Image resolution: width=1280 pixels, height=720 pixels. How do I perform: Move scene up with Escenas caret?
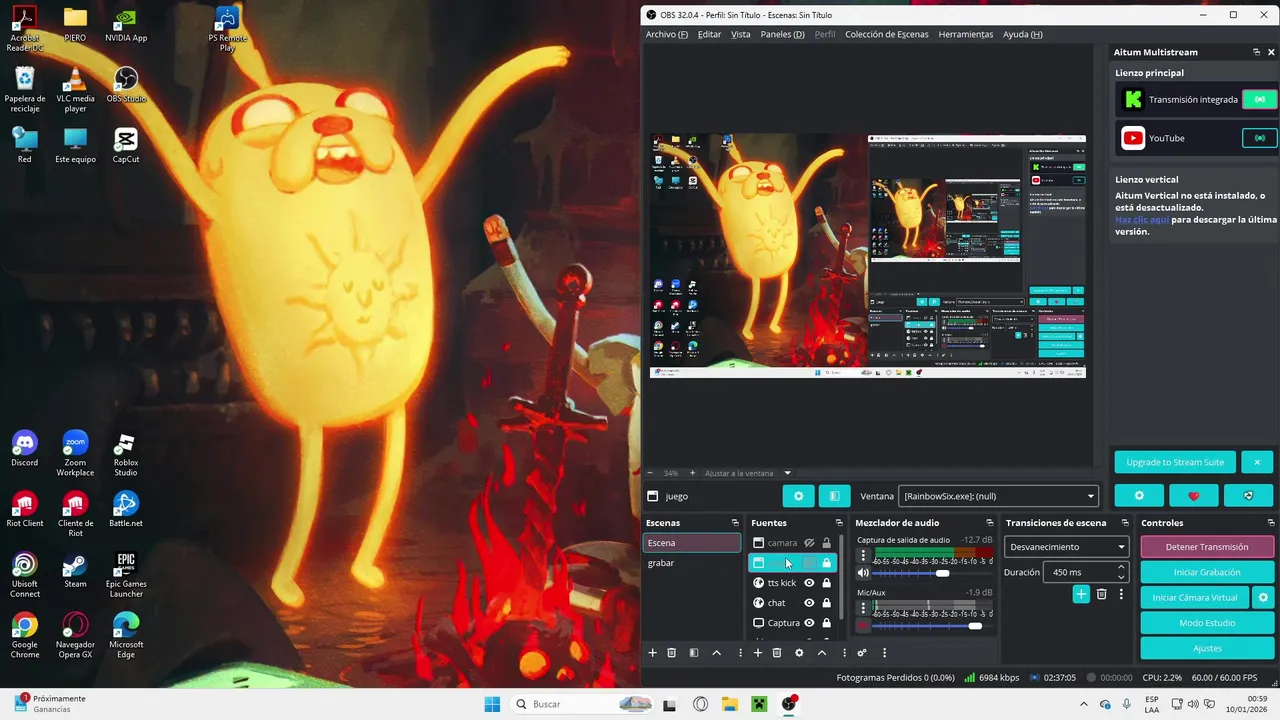716,653
